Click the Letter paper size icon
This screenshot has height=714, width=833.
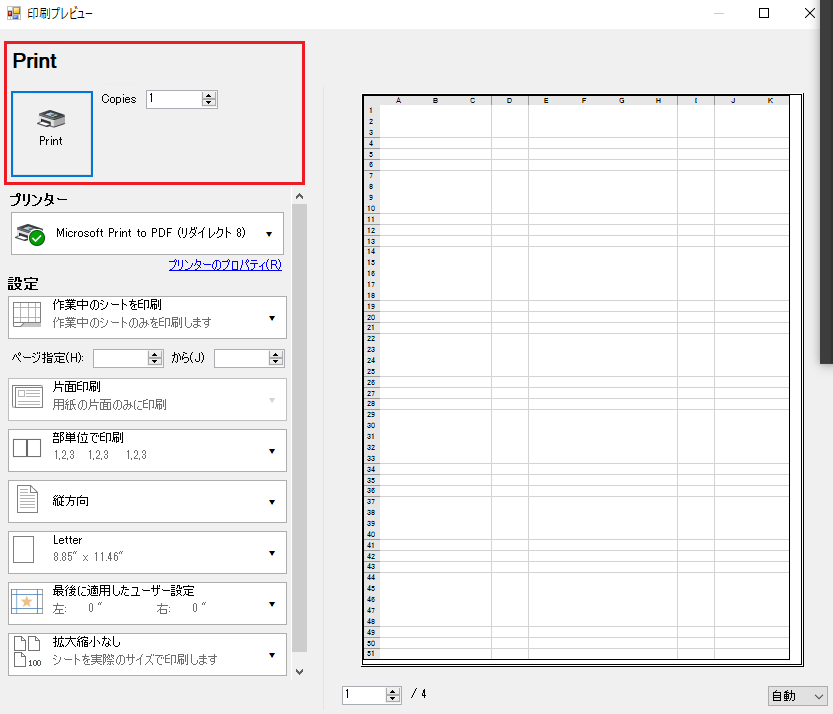click(23, 549)
